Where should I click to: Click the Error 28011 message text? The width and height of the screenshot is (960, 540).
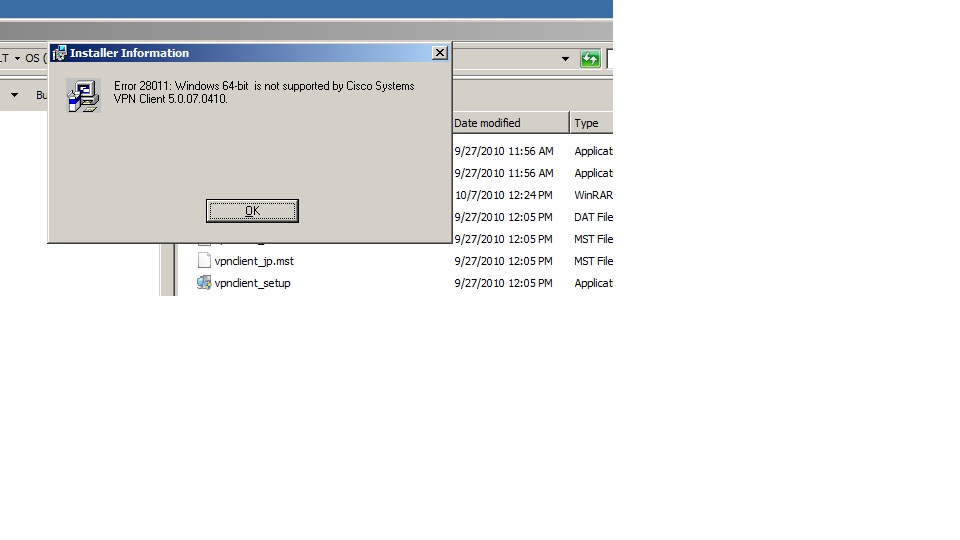click(x=264, y=92)
